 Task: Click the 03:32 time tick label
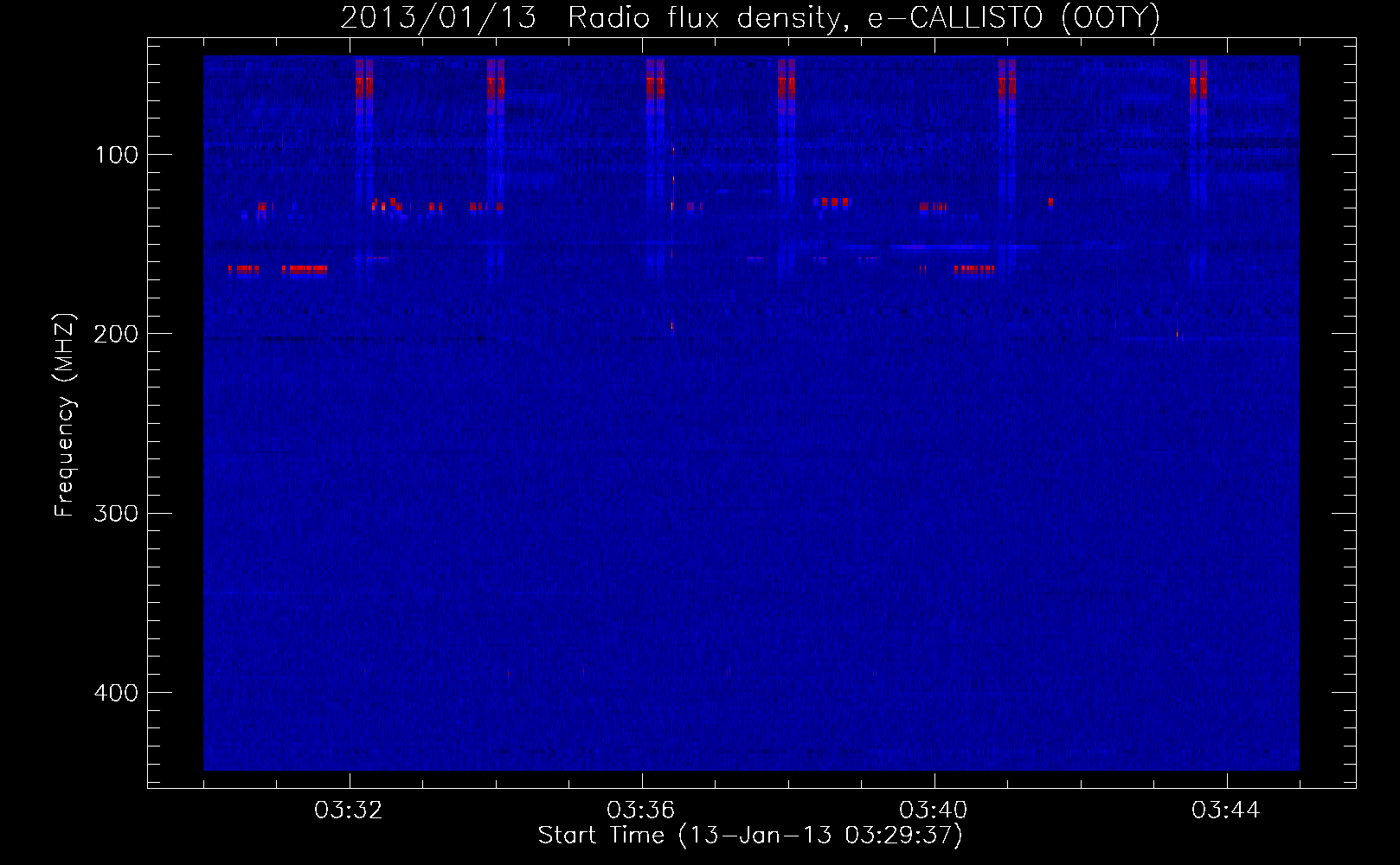coord(350,810)
